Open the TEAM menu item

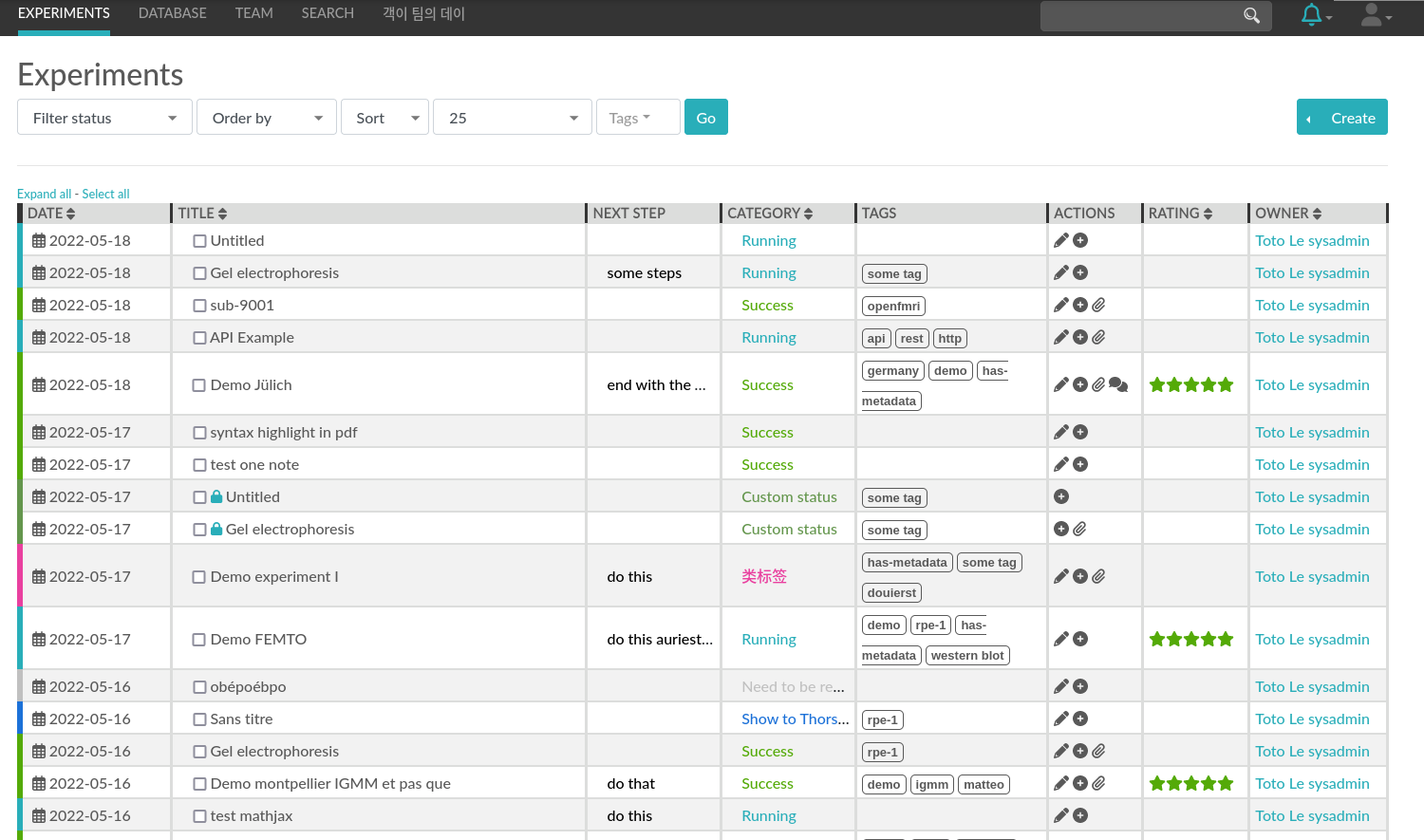click(x=253, y=13)
